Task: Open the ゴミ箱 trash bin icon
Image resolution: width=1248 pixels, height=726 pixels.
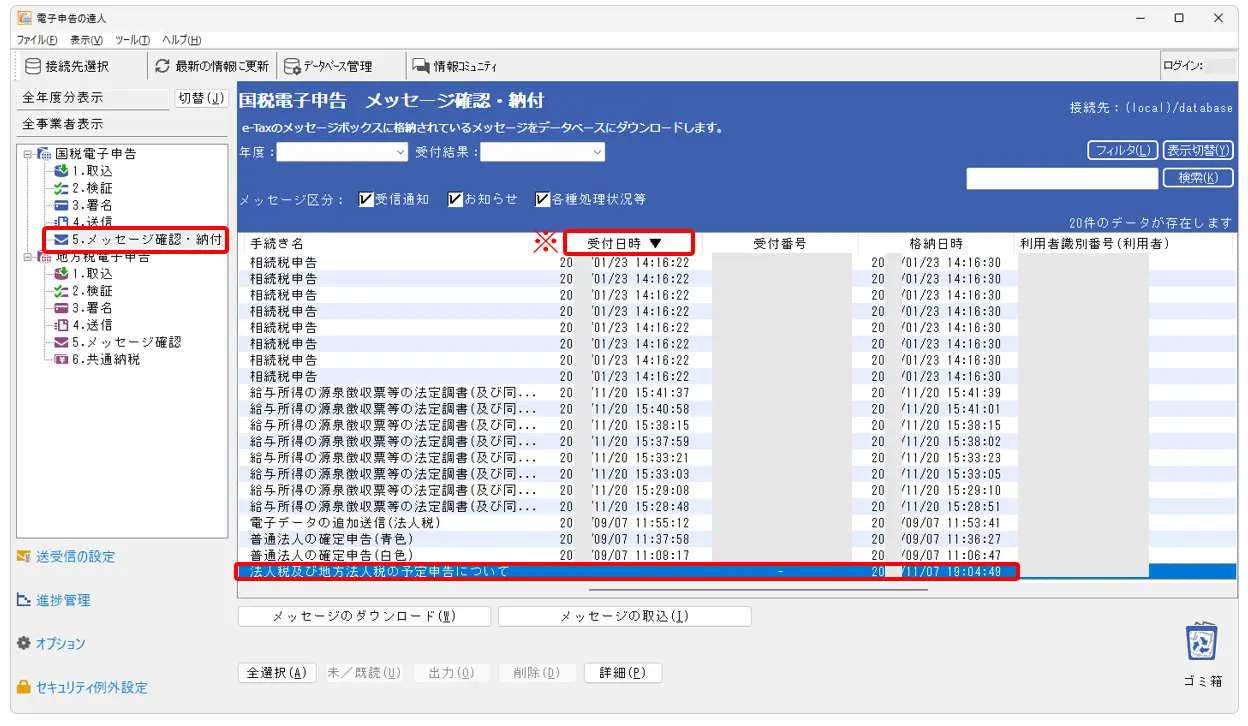Action: [x=1201, y=642]
